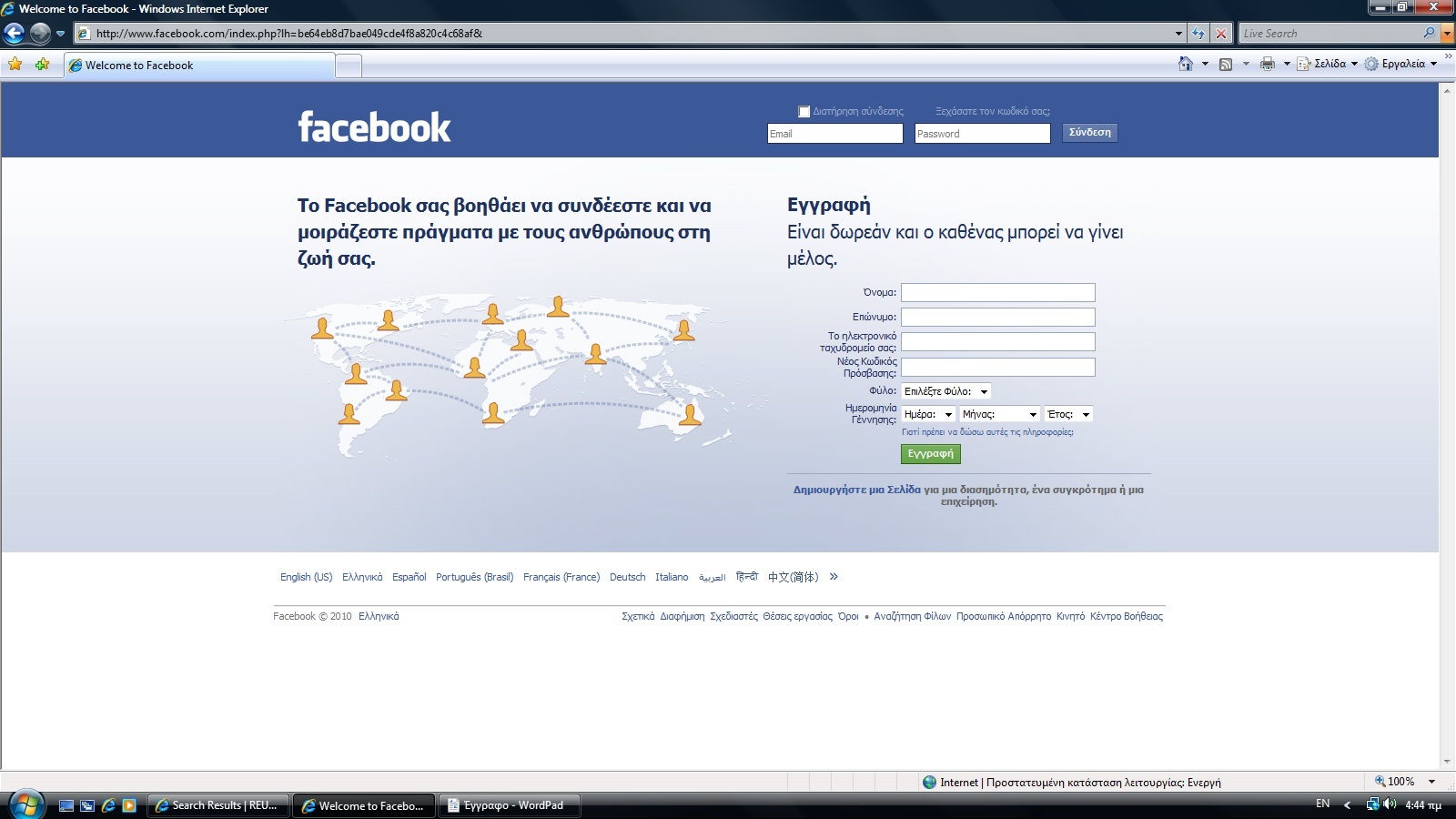This screenshot has width=1456, height=819.
Task: Open the Έτος year dropdown
Action: [1068, 414]
